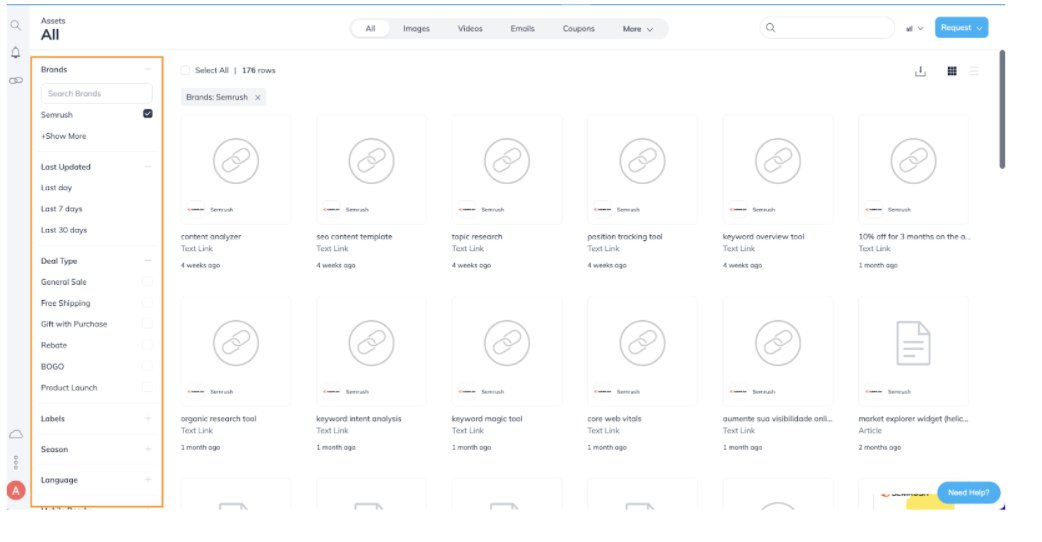The width and height of the screenshot is (1042, 542).
Task: Click +Show More brands
Action: (64, 136)
